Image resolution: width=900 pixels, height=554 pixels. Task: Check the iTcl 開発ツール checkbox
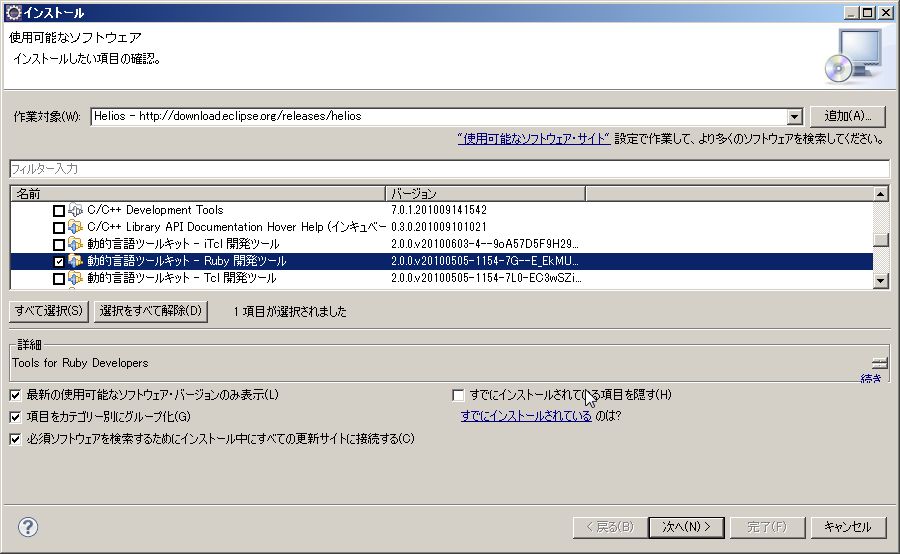pyautogui.click(x=59, y=245)
